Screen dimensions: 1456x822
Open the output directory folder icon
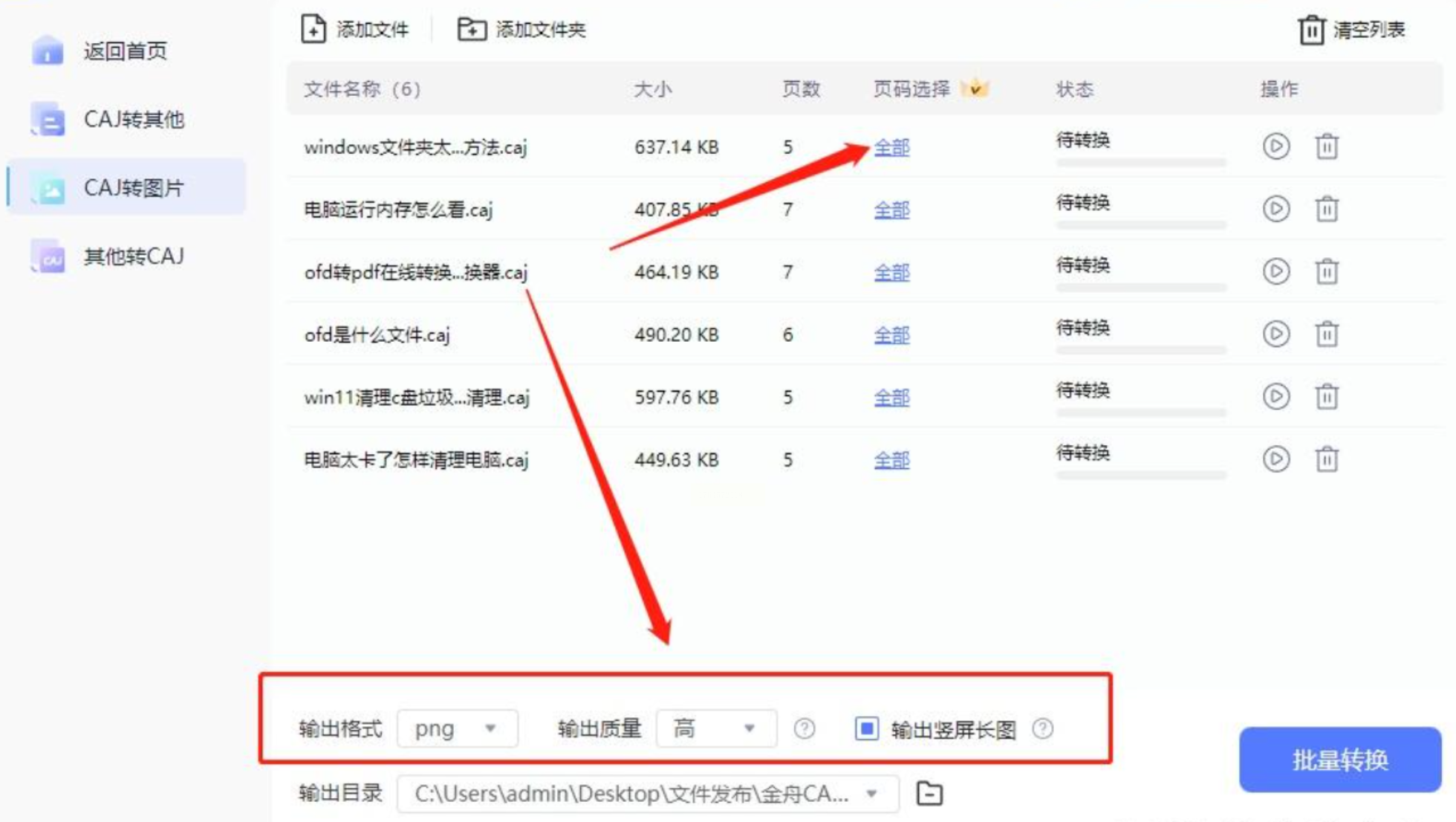point(929,794)
